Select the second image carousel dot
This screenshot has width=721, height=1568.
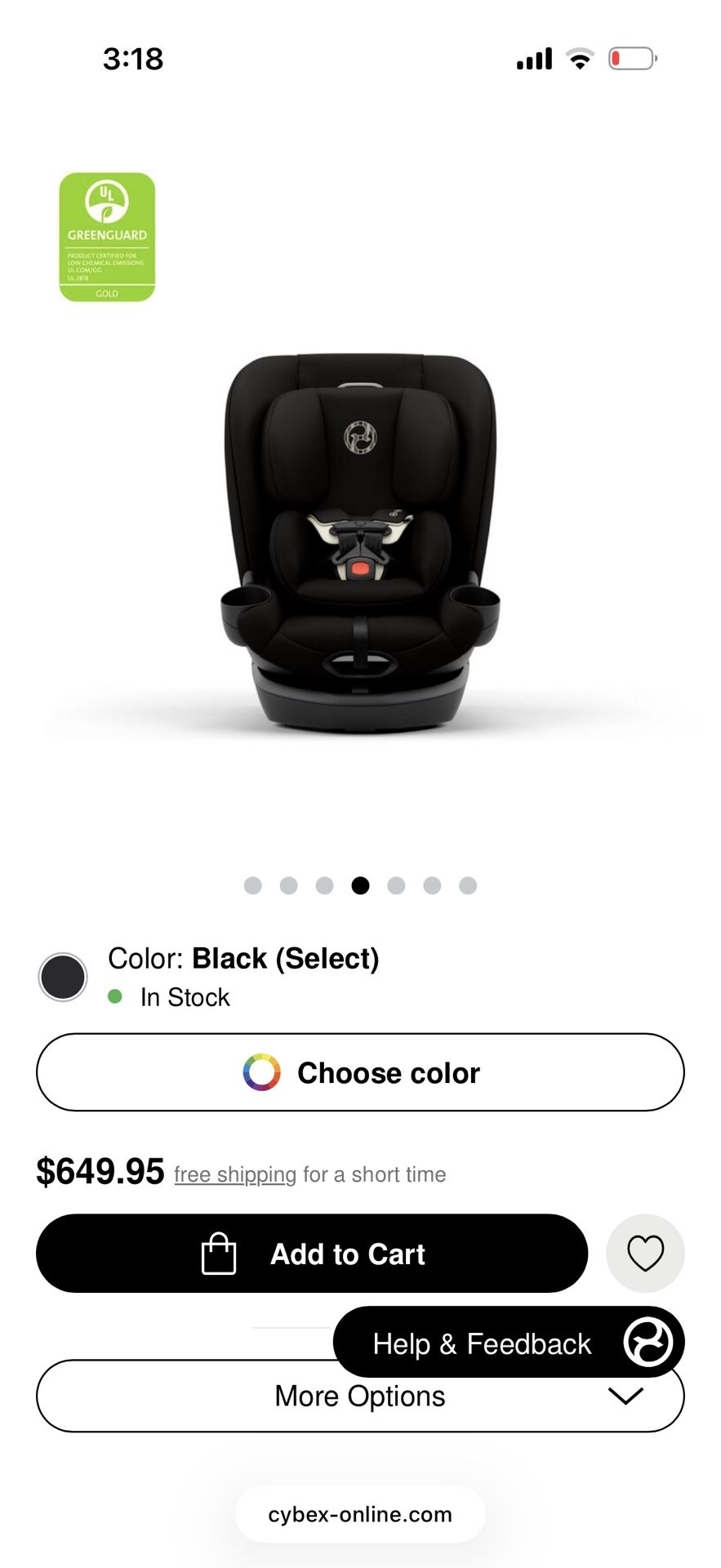click(x=289, y=885)
